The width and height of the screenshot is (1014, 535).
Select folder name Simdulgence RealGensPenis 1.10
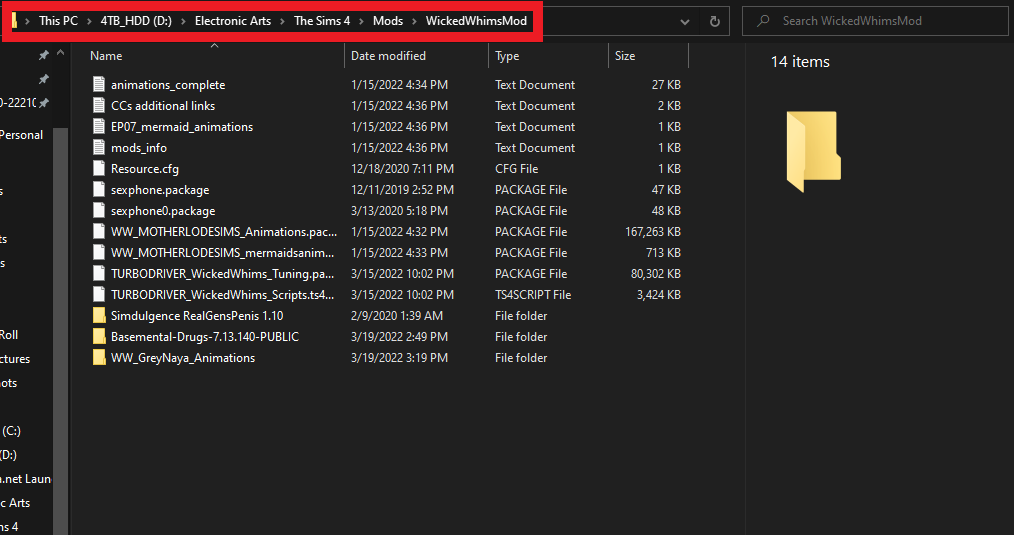[x=197, y=316]
